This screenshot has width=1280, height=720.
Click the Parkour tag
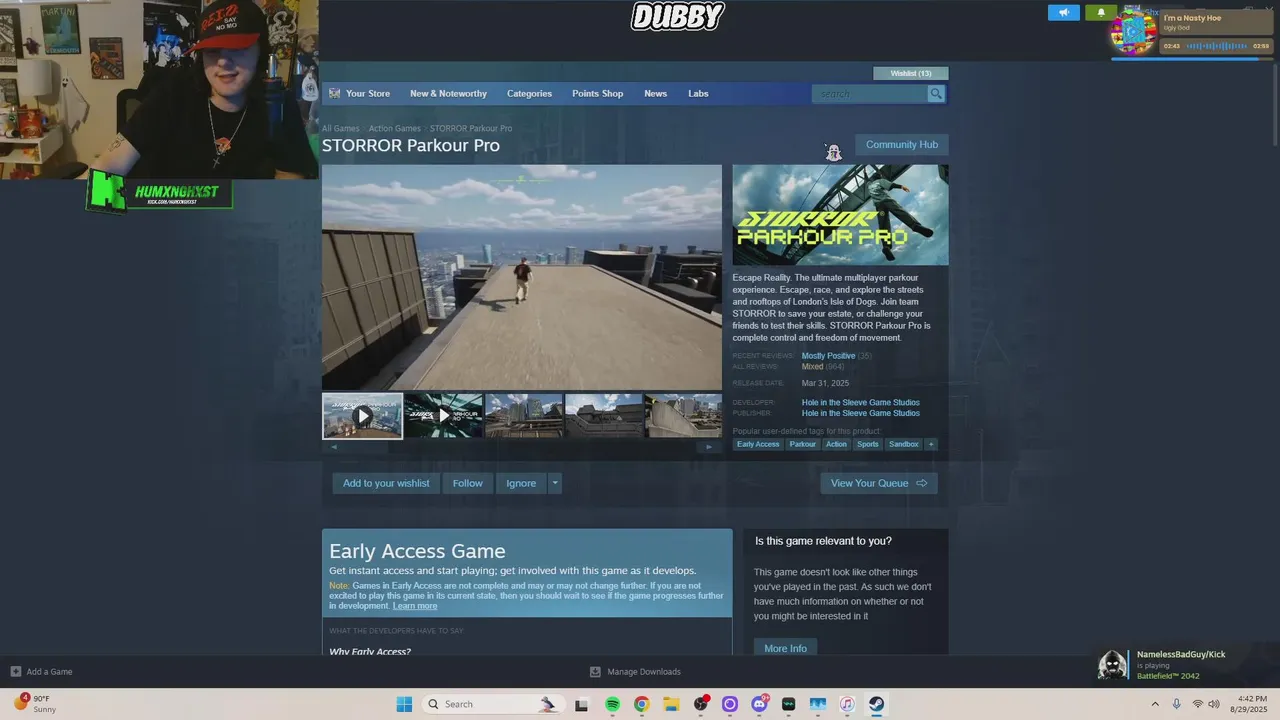(803, 444)
